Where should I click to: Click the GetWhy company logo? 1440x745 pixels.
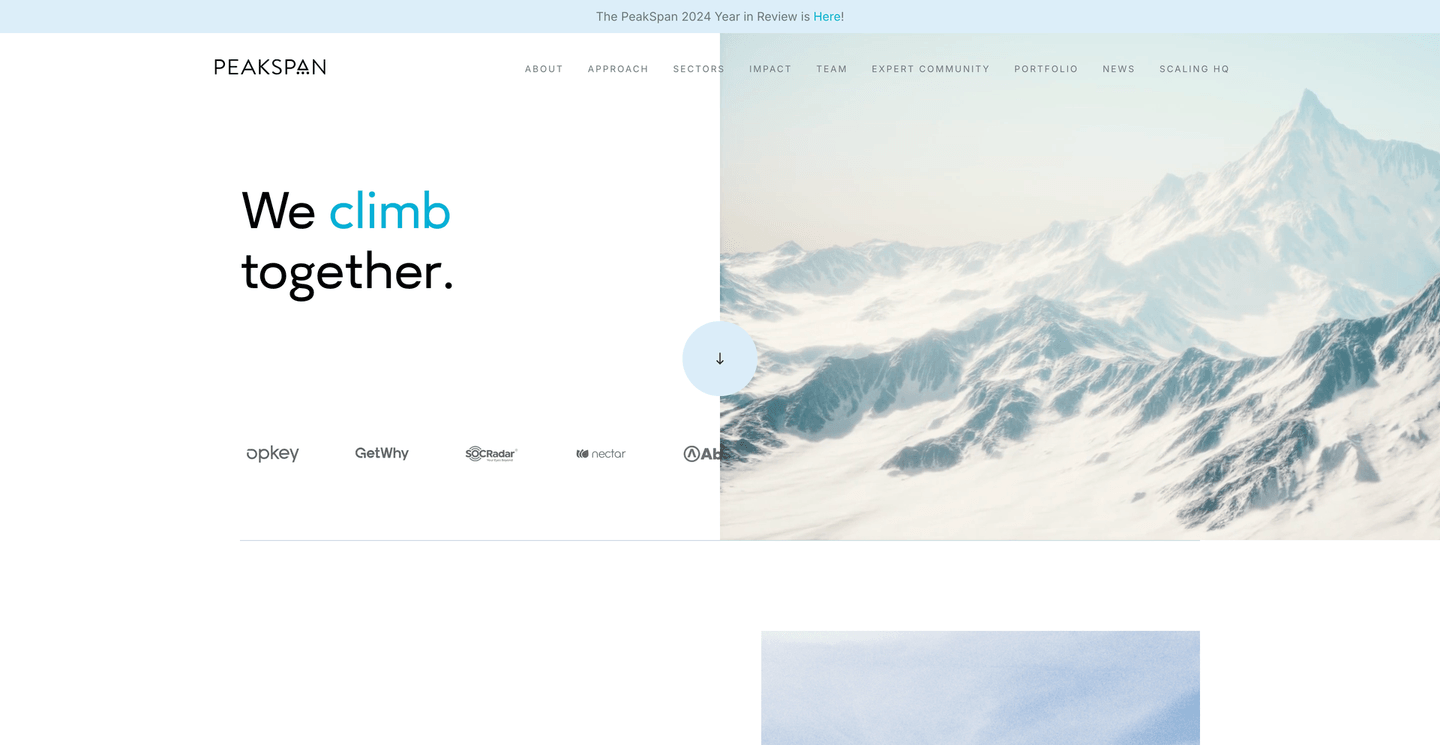pos(382,453)
